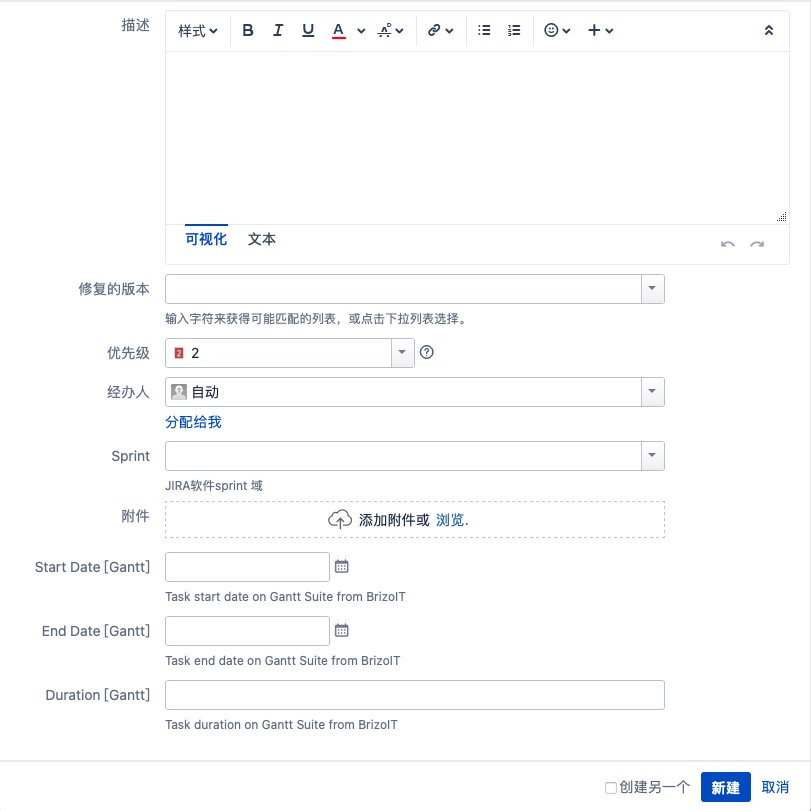
Task: Check the 创建另一个 create another checkbox
Action: pyautogui.click(x=611, y=788)
